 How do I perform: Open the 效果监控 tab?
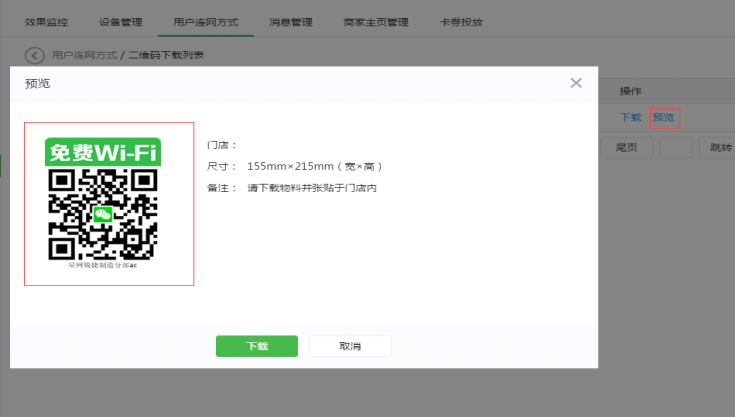coord(46,22)
